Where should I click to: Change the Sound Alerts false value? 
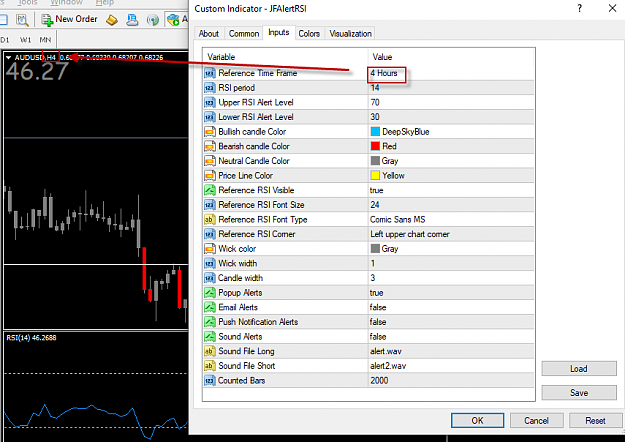tap(378, 337)
